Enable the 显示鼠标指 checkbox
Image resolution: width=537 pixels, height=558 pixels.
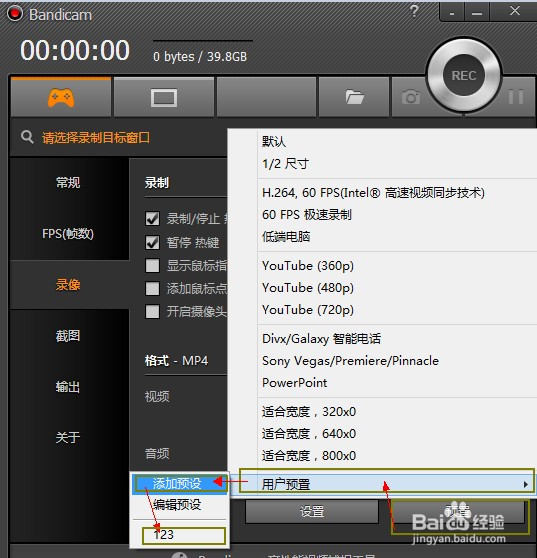tap(152, 265)
